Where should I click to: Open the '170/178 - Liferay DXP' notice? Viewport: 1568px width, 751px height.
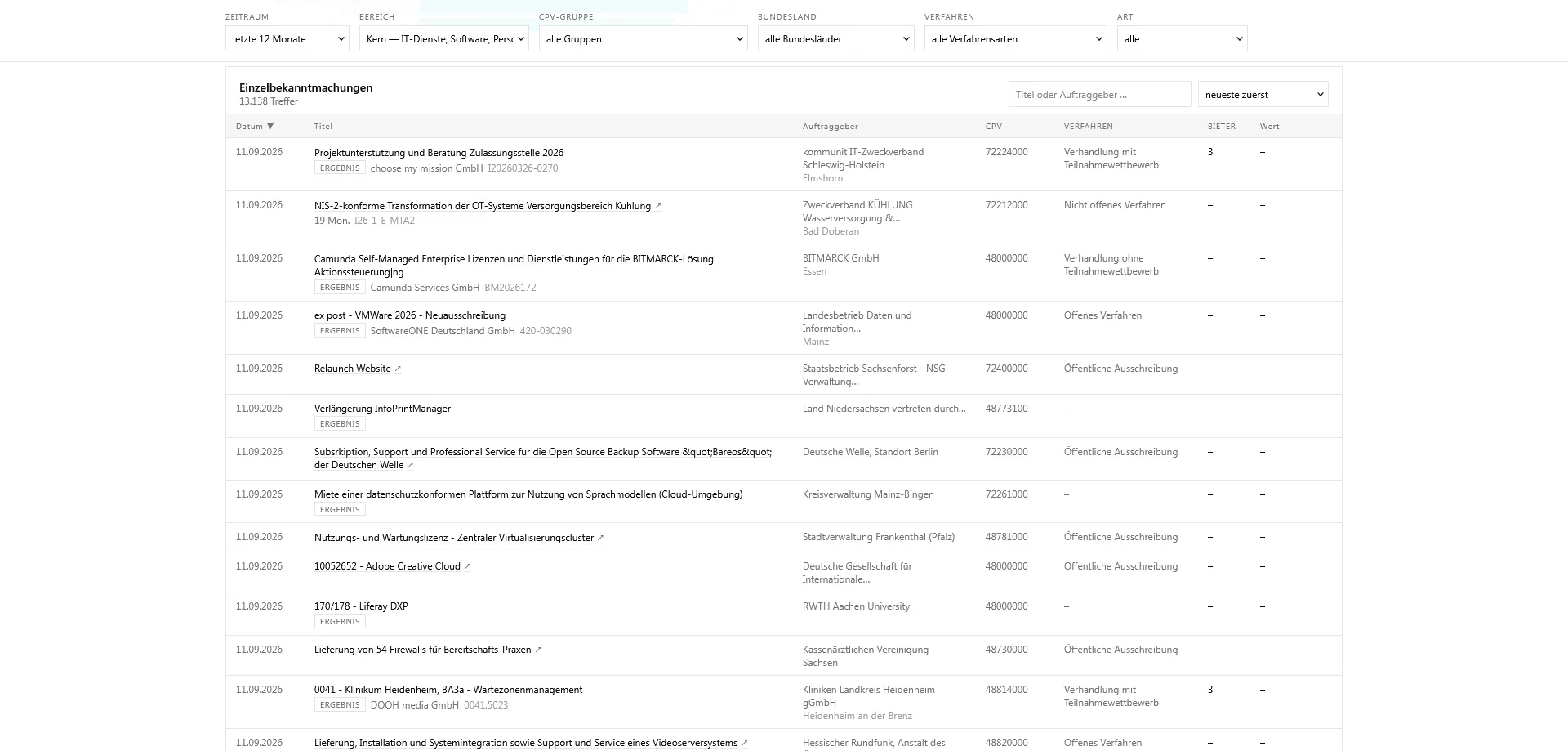point(361,606)
